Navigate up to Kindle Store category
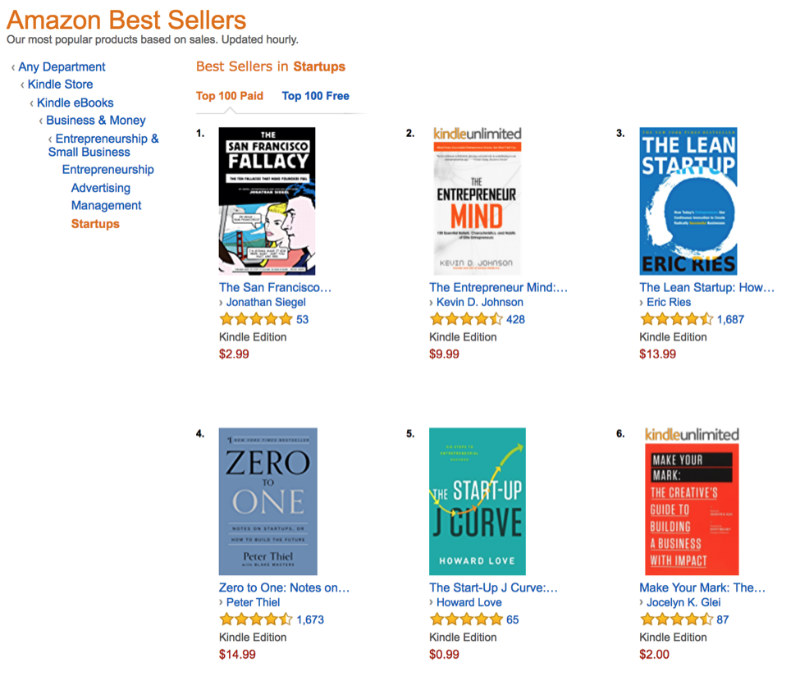This screenshot has width=800, height=681. click(x=60, y=85)
